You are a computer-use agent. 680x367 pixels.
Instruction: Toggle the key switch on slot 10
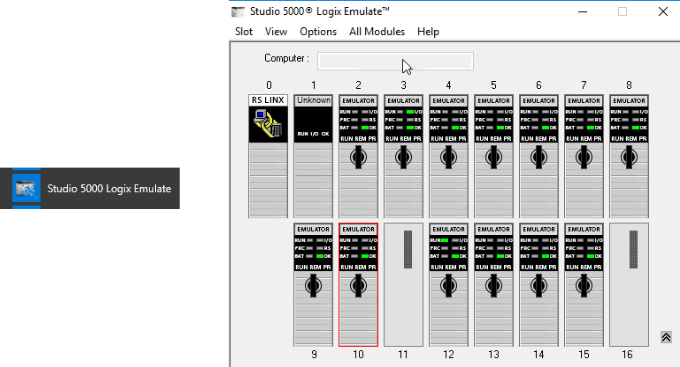(x=358, y=286)
